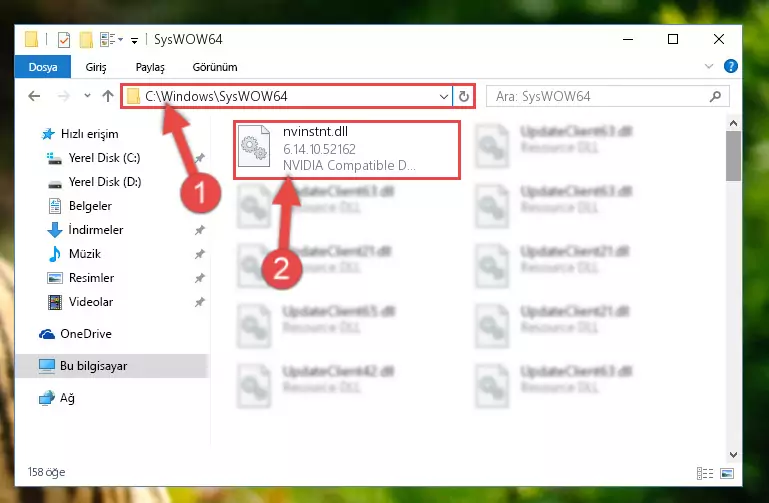Viewport: 769px width, 503px height.
Task: Open the Dosya menu
Action: click(43, 67)
